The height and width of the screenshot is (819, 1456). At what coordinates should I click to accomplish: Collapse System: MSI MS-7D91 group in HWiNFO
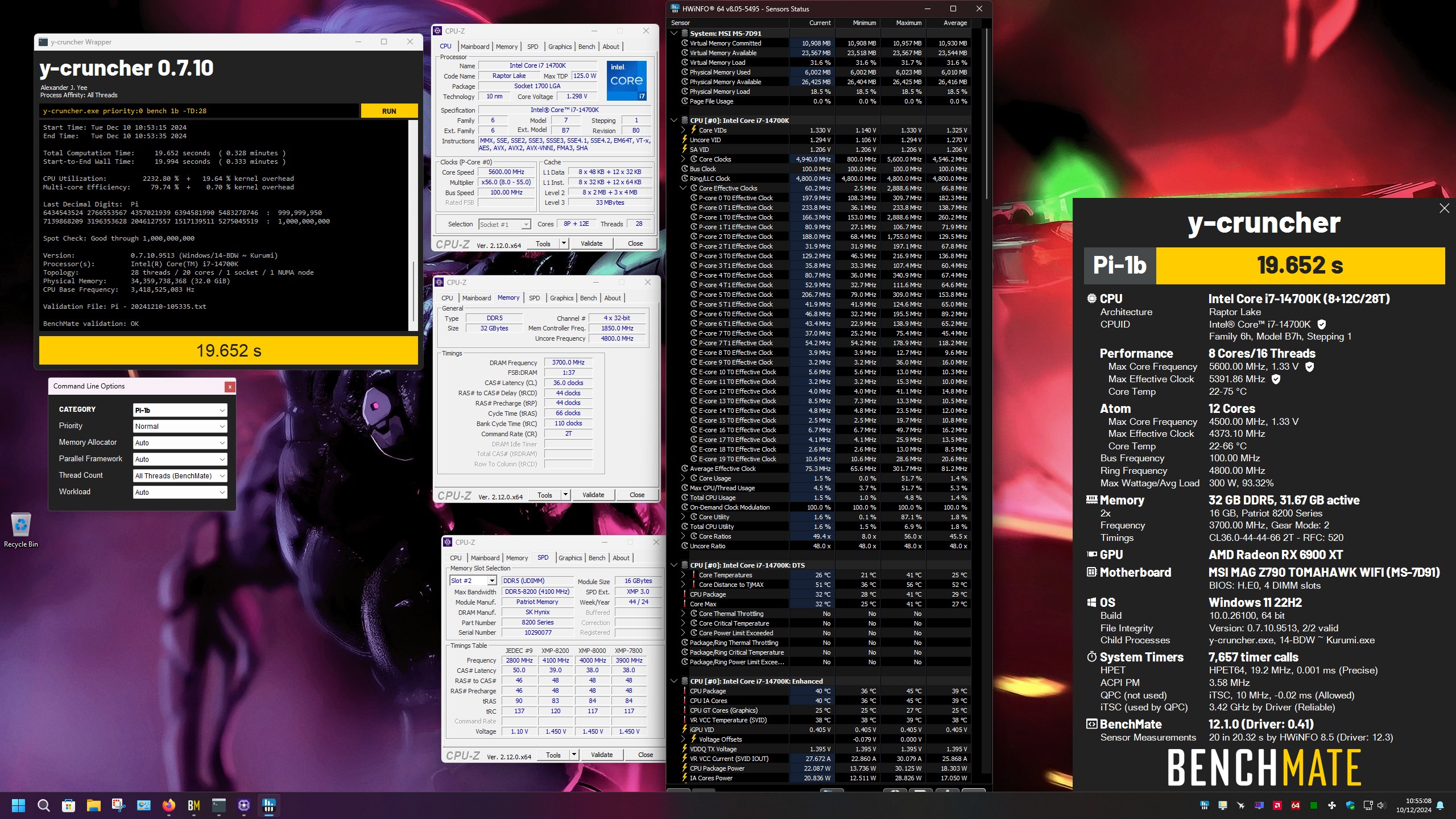674,33
